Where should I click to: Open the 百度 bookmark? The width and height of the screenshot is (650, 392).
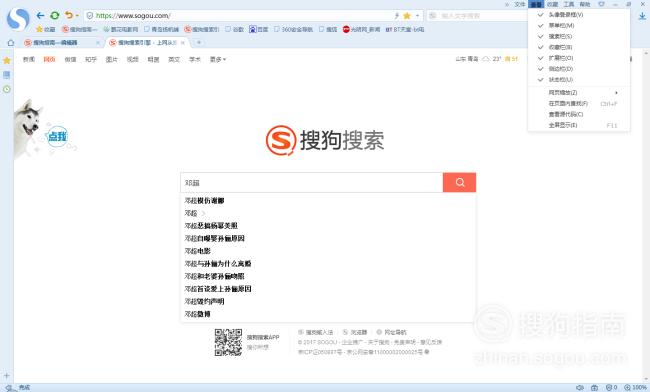click(259, 29)
